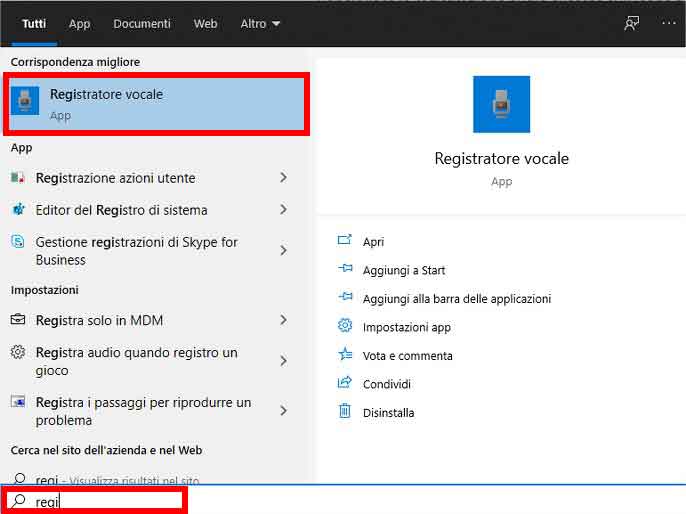Select the Tutti tab
Screen dimensions: 686x514
[x=34, y=24]
